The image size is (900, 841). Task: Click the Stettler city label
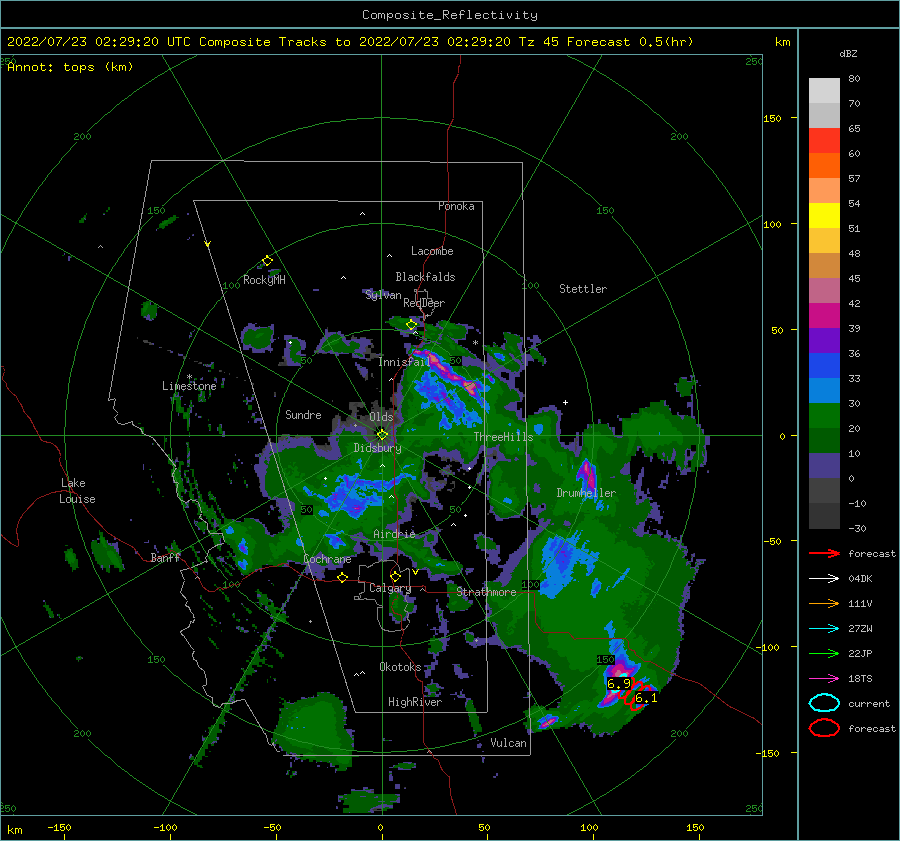point(583,289)
